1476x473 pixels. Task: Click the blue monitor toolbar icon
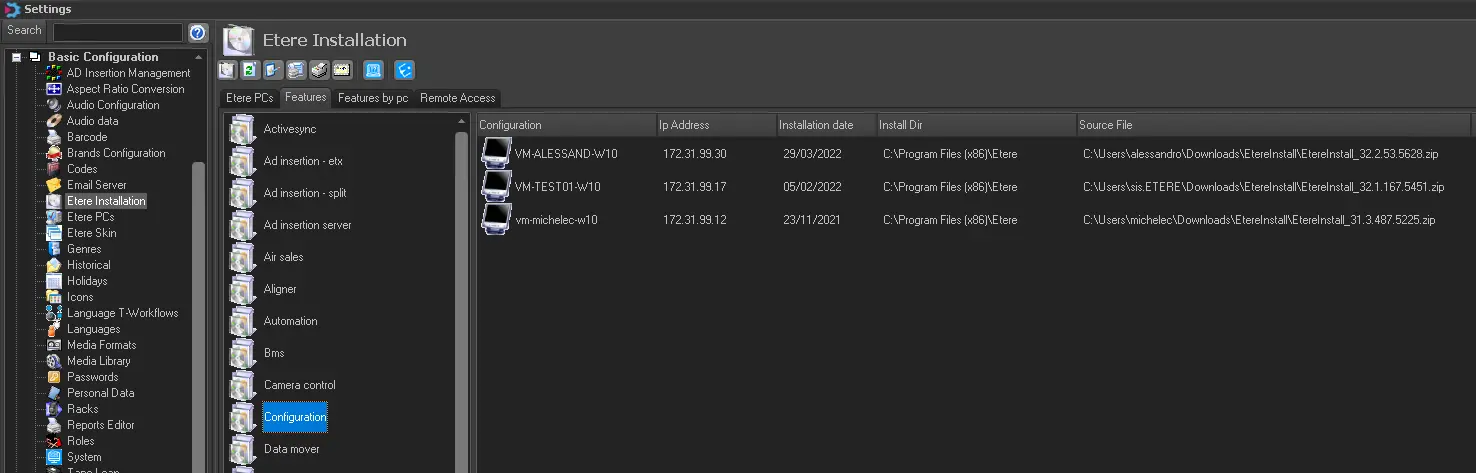pyautogui.click(x=373, y=70)
